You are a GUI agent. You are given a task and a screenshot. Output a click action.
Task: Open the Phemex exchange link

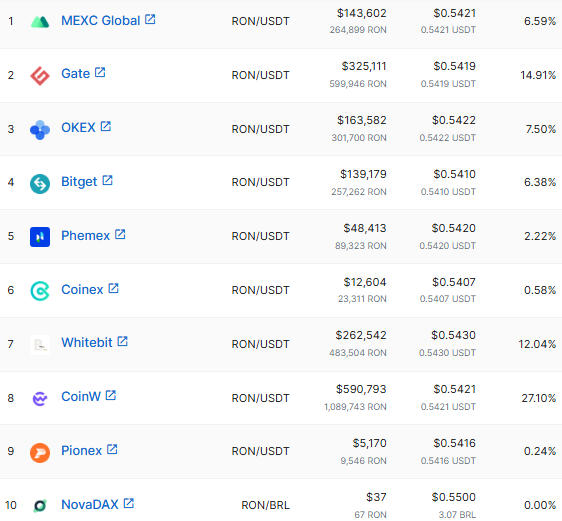point(86,236)
